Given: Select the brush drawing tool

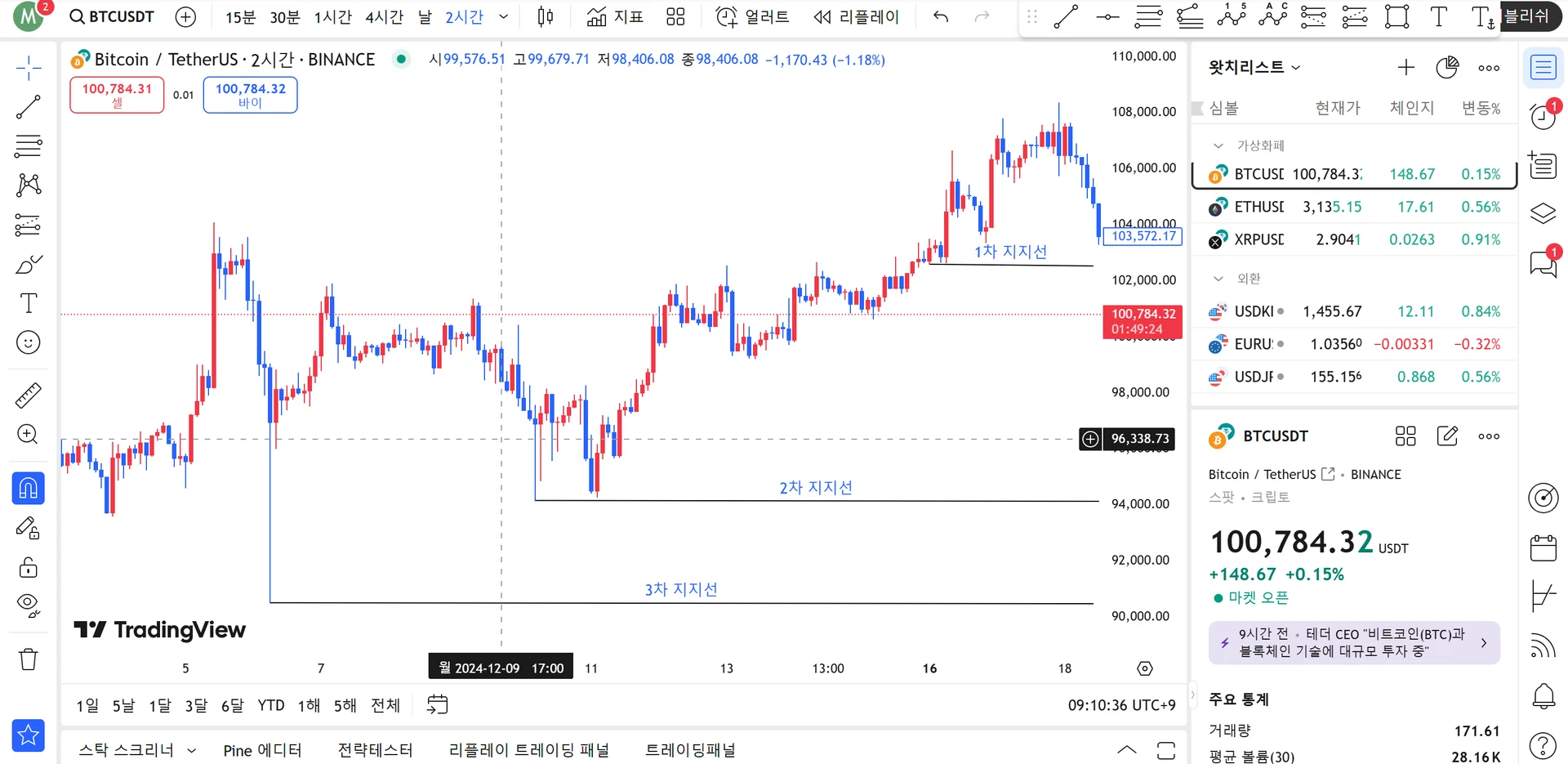Looking at the screenshot, I should (x=29, y=264).
